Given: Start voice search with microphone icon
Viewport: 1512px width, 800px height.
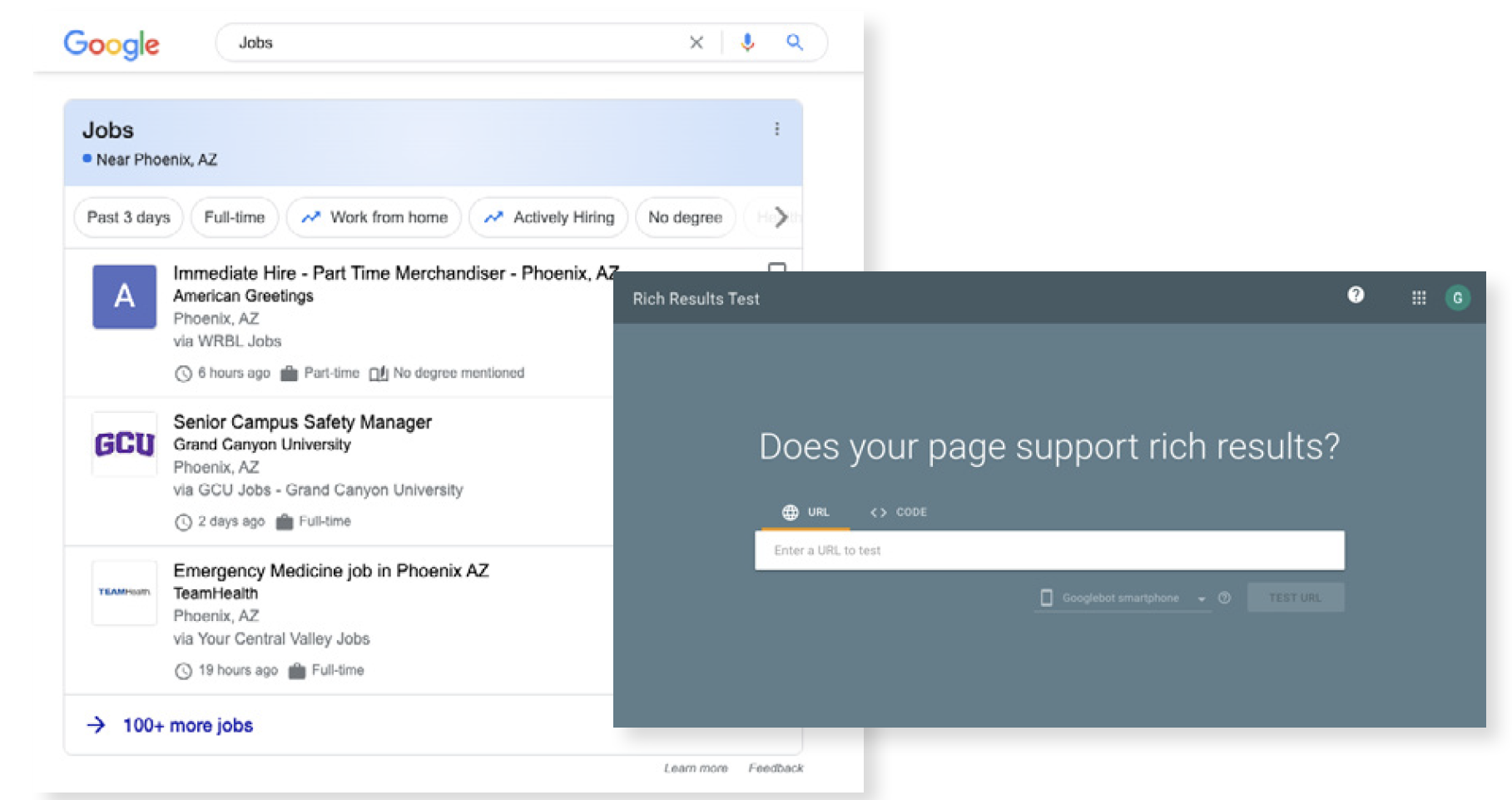Looking at the screenshot, I should click(747, 42).
